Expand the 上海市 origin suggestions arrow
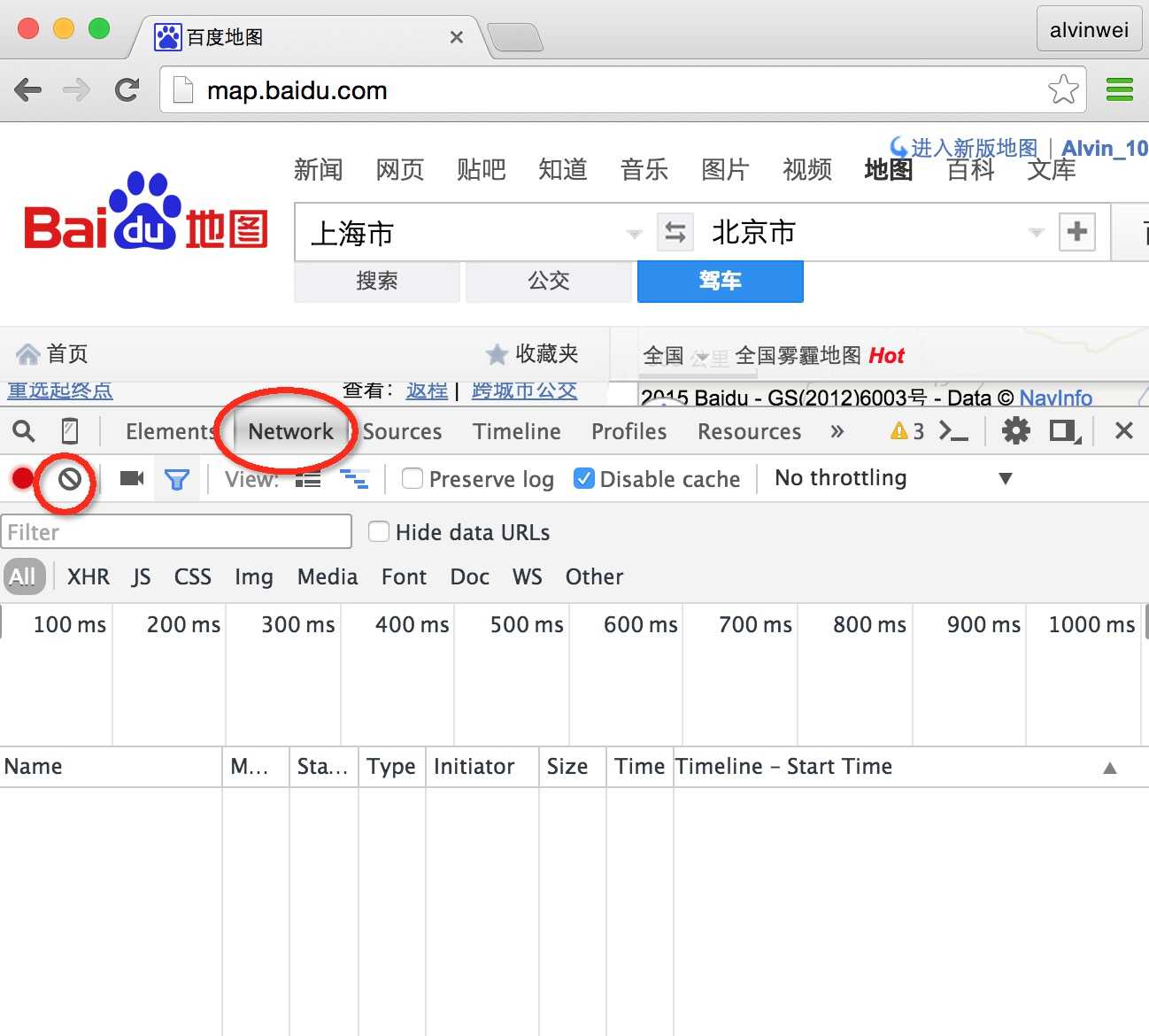 634,234
